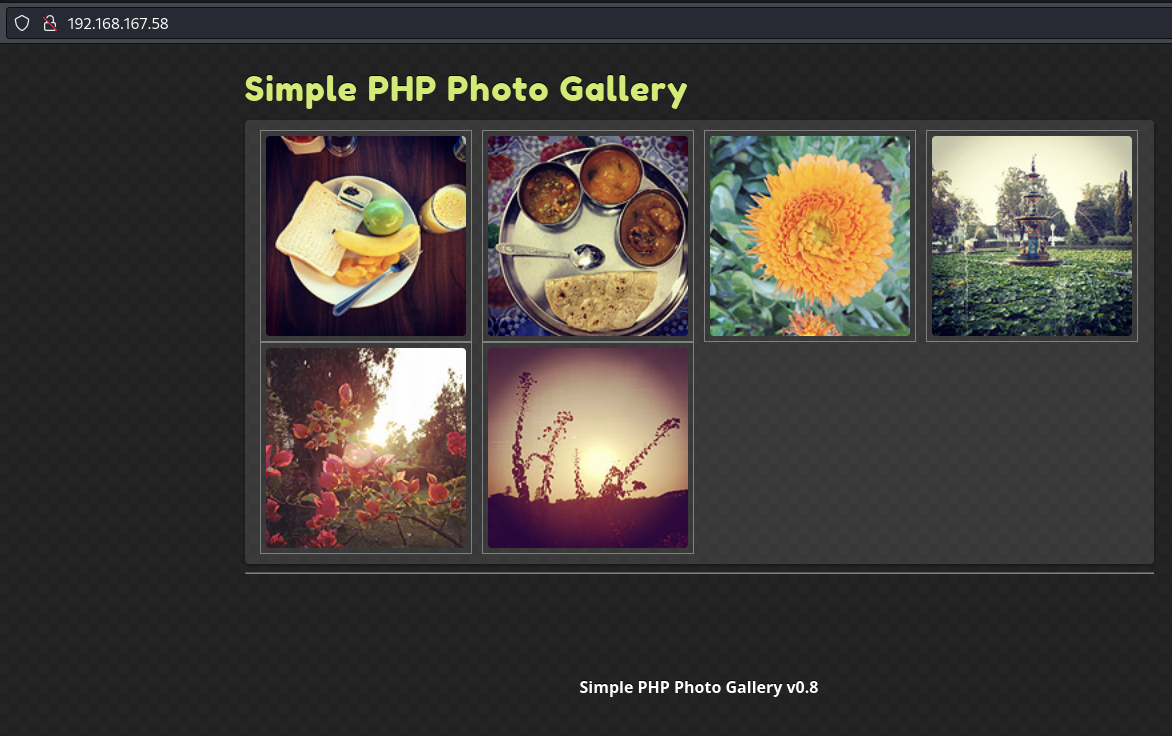Screen dimensions: 1172x736
Task: Open the garden fountain photo thumbnail
Action: tap(1032, 236)
